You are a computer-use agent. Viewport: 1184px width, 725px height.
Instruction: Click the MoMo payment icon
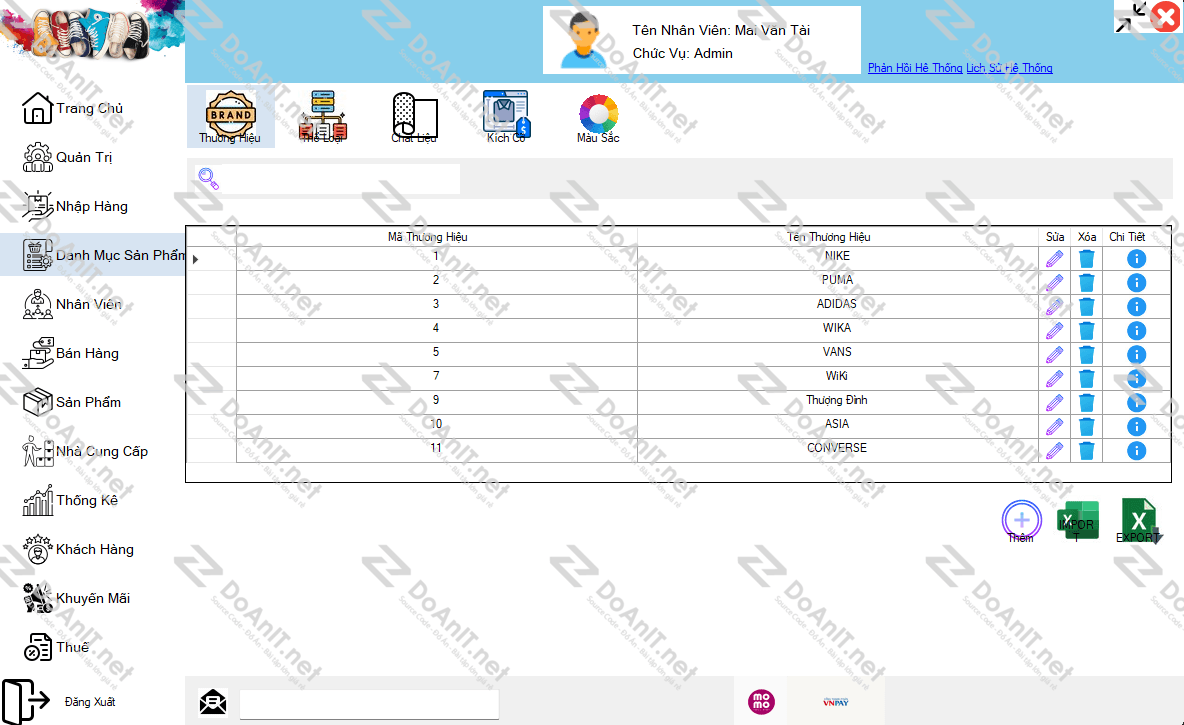(x=761, y=702)
